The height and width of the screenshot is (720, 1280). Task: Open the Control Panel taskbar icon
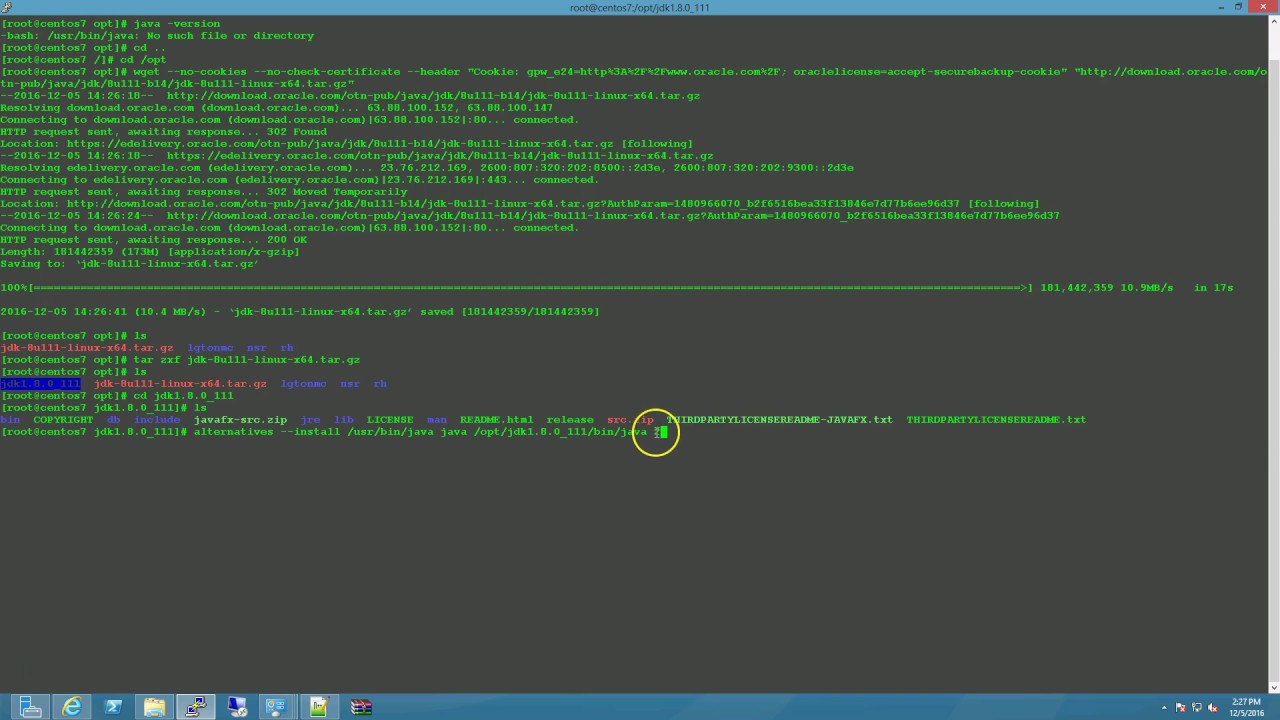tap(278, 707)
